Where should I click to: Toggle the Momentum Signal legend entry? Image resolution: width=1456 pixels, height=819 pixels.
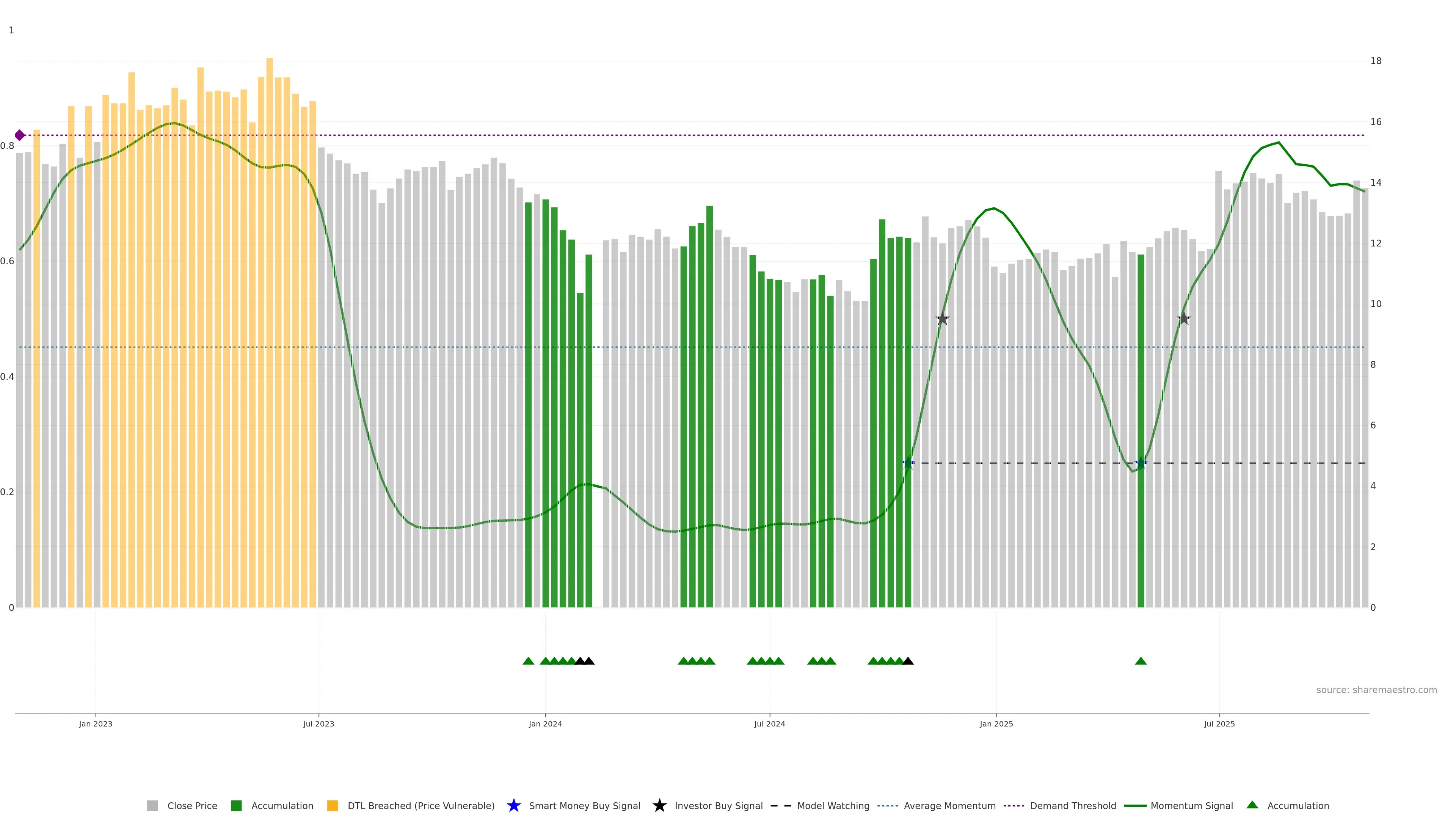pos(1191,806)
